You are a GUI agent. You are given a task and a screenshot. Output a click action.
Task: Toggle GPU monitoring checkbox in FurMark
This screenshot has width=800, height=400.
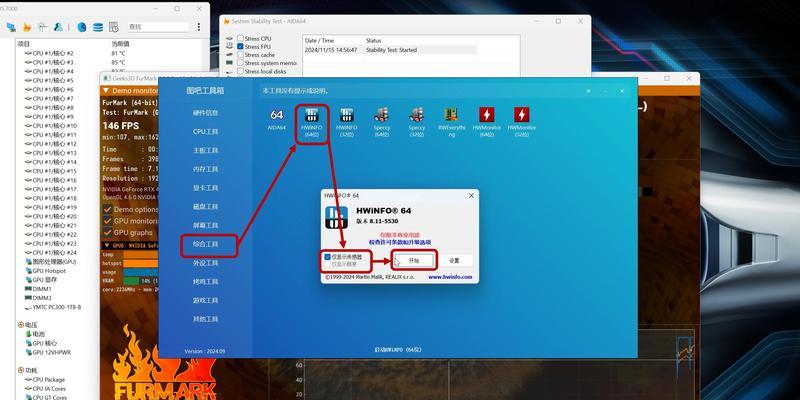point(107,221)
